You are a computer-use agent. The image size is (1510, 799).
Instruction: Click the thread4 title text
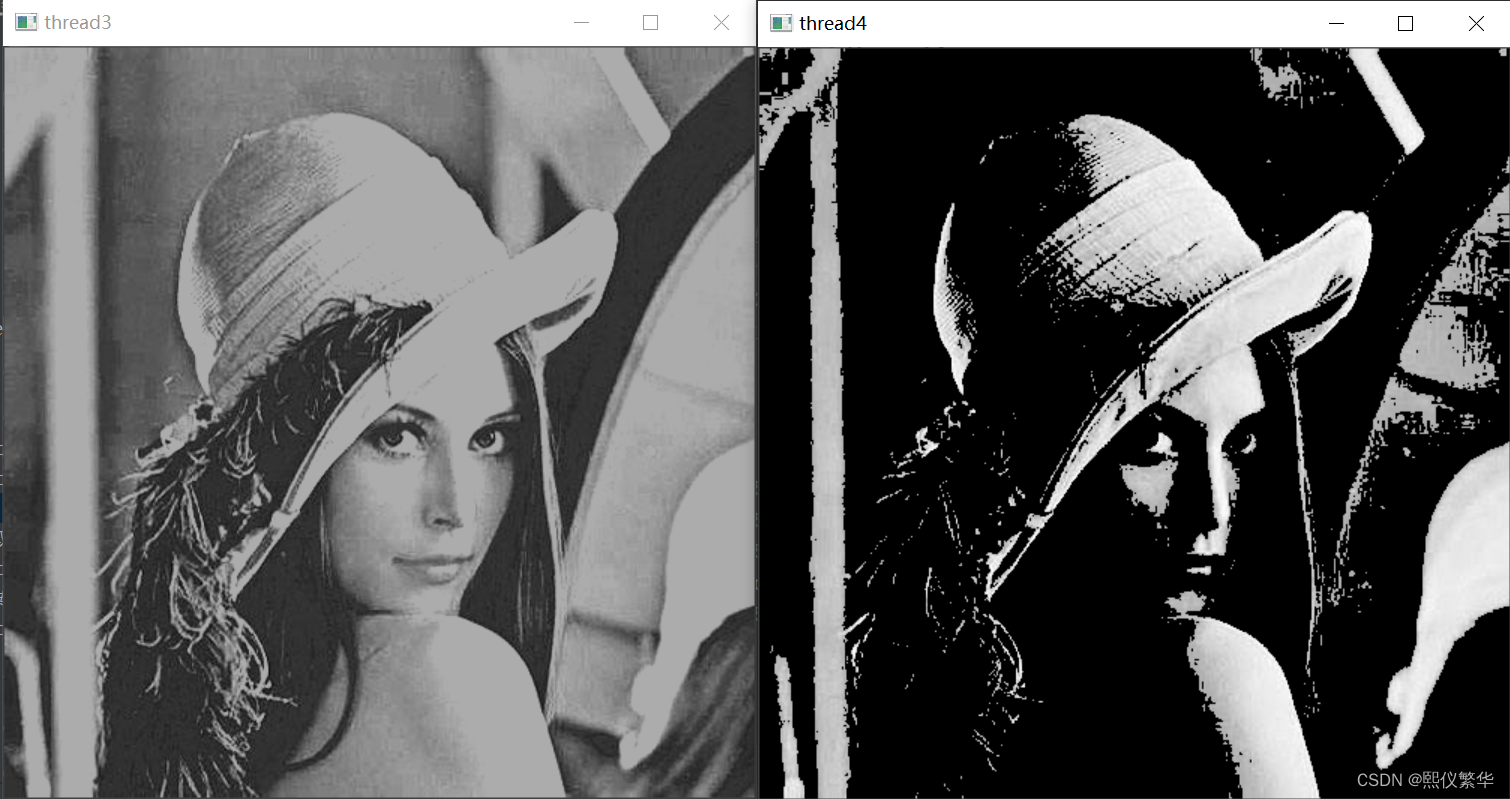click(x=833, y=23)
